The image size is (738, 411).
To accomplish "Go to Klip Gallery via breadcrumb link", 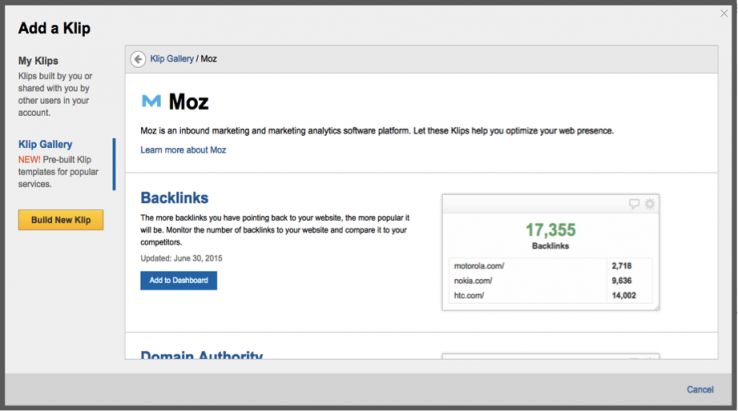I will 172,59.
